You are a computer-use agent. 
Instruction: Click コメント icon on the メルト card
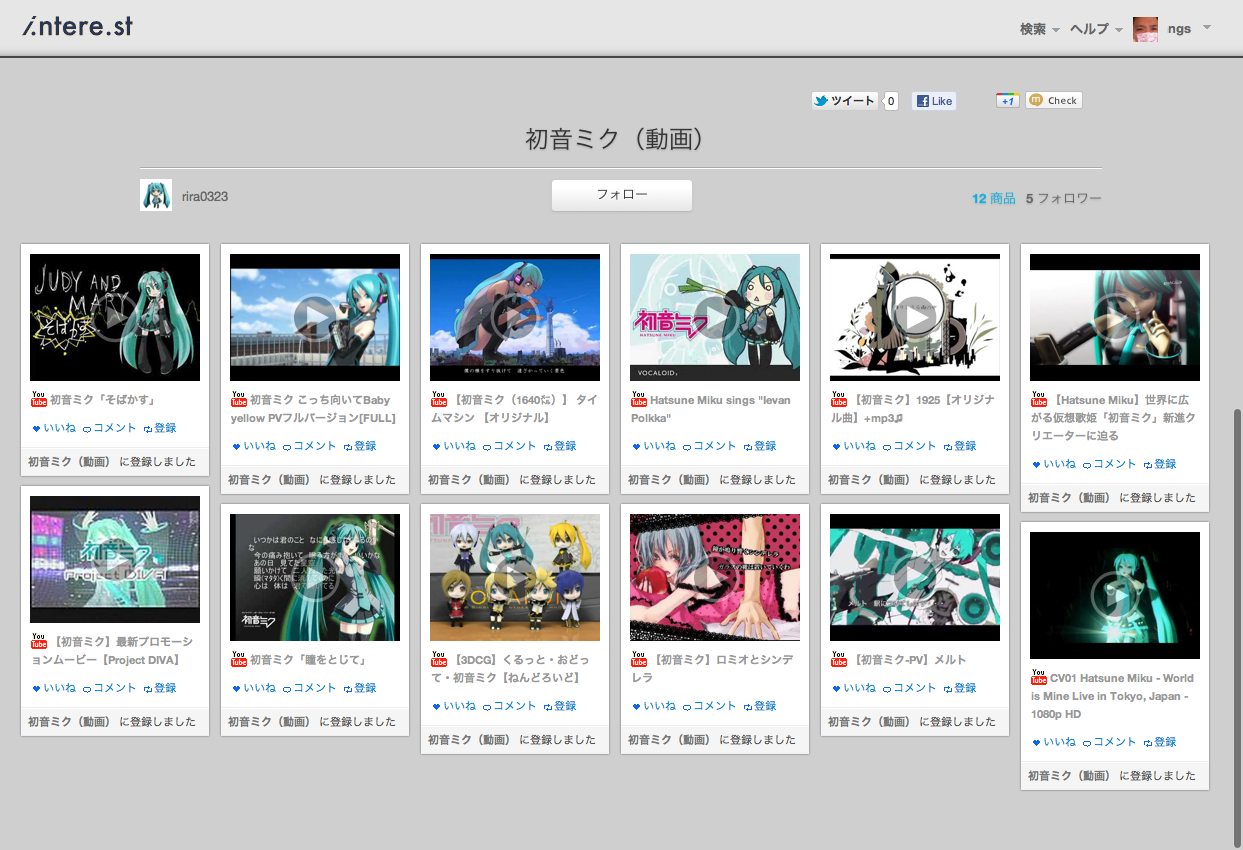point(887,688)
